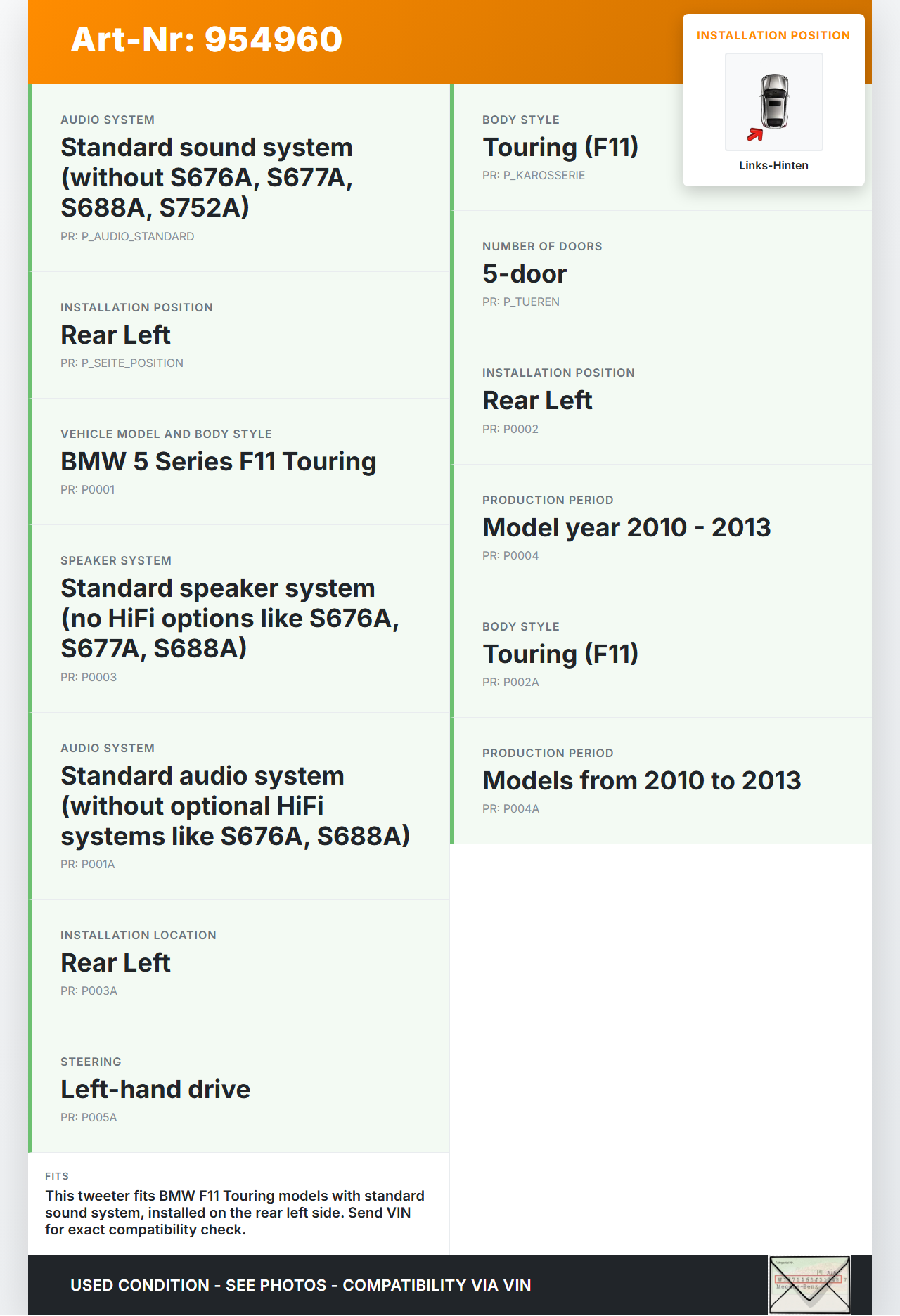The width and height of the screenshot is (900, 1316).
Task: Click the orange INSTALLATION POSITION card title
Action: click(x=773, y=36)
